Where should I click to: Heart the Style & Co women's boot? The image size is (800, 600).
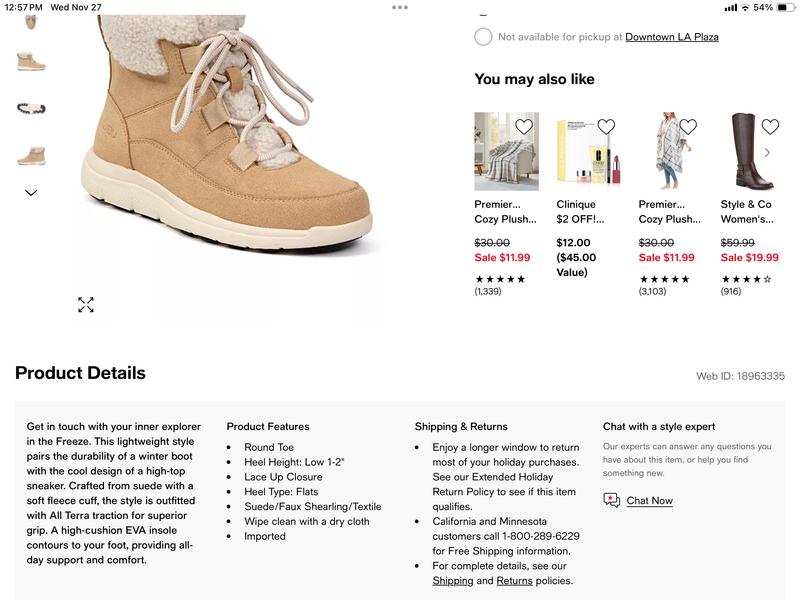coord(770,127)
